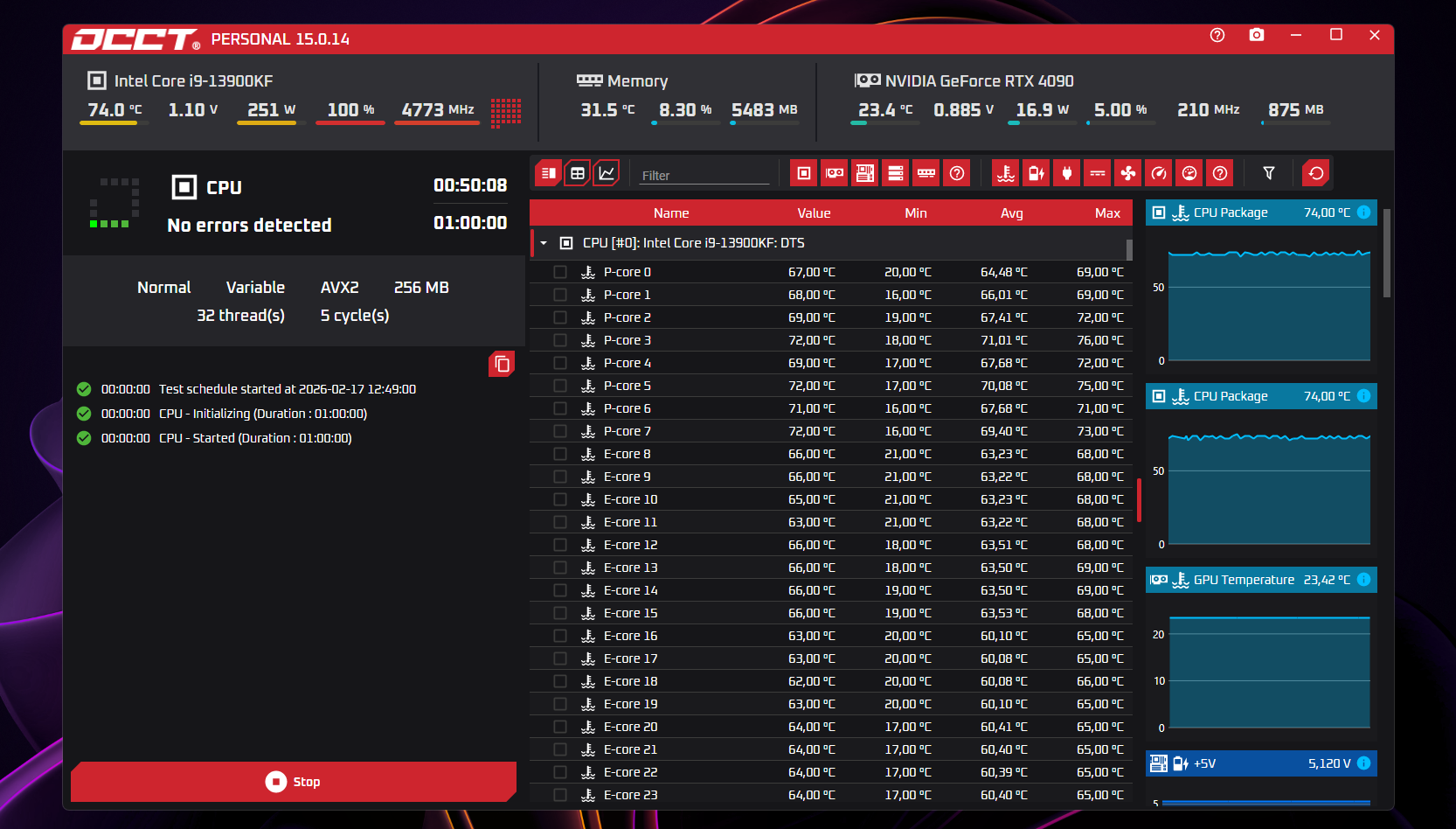Toggle the storage drive filter icon
The image size is (1456, 829).
(896, 173)
